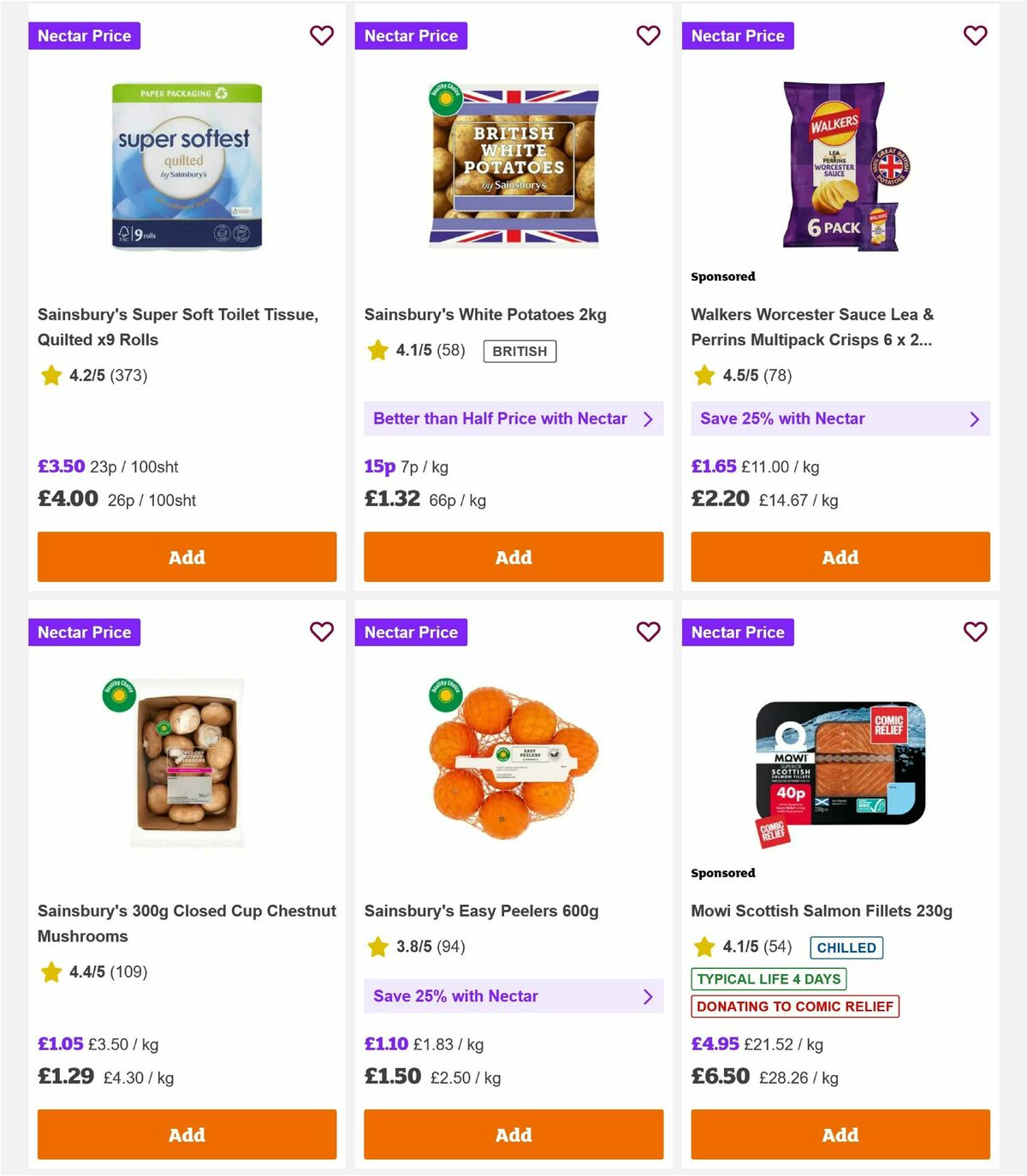Click the heart icon on Super Soft Toilet Tissue

[322, 36]
